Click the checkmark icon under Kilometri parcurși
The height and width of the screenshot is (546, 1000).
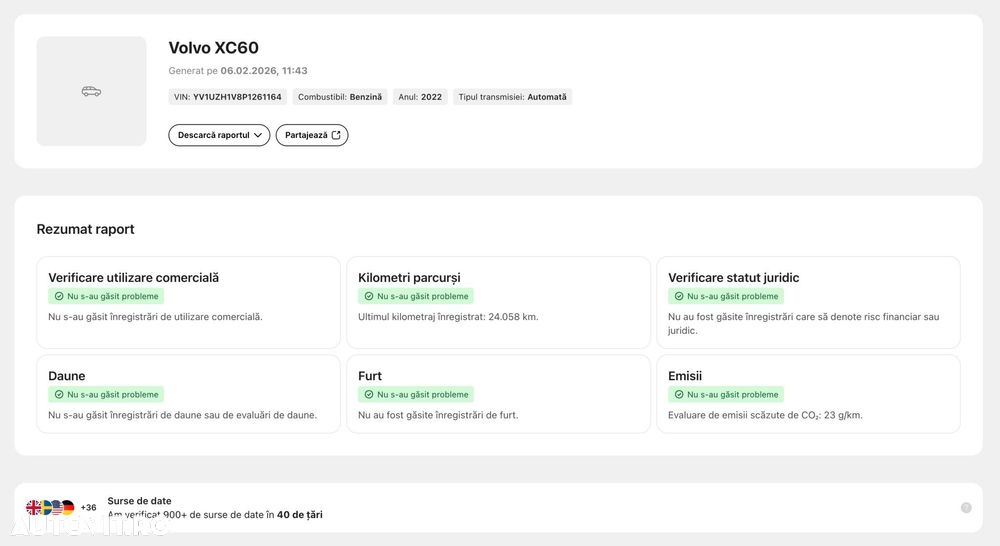369,296
